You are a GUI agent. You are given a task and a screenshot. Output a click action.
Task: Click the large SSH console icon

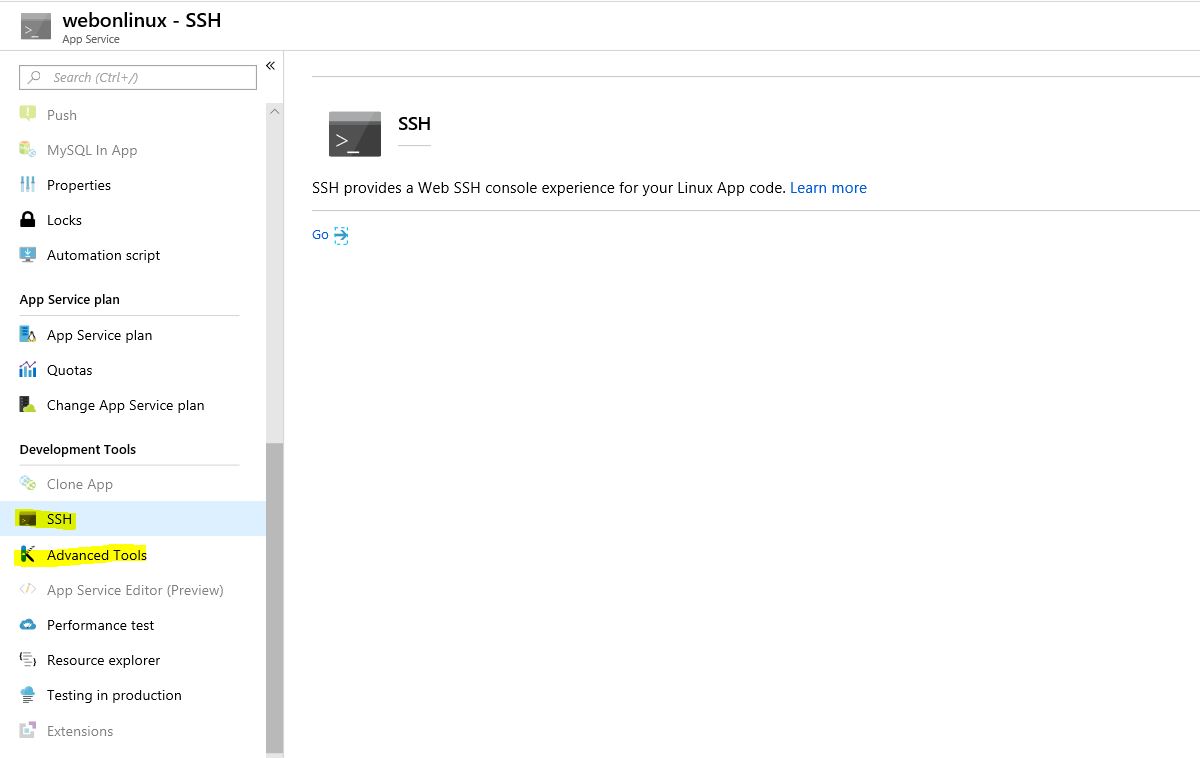click(355, 134)
